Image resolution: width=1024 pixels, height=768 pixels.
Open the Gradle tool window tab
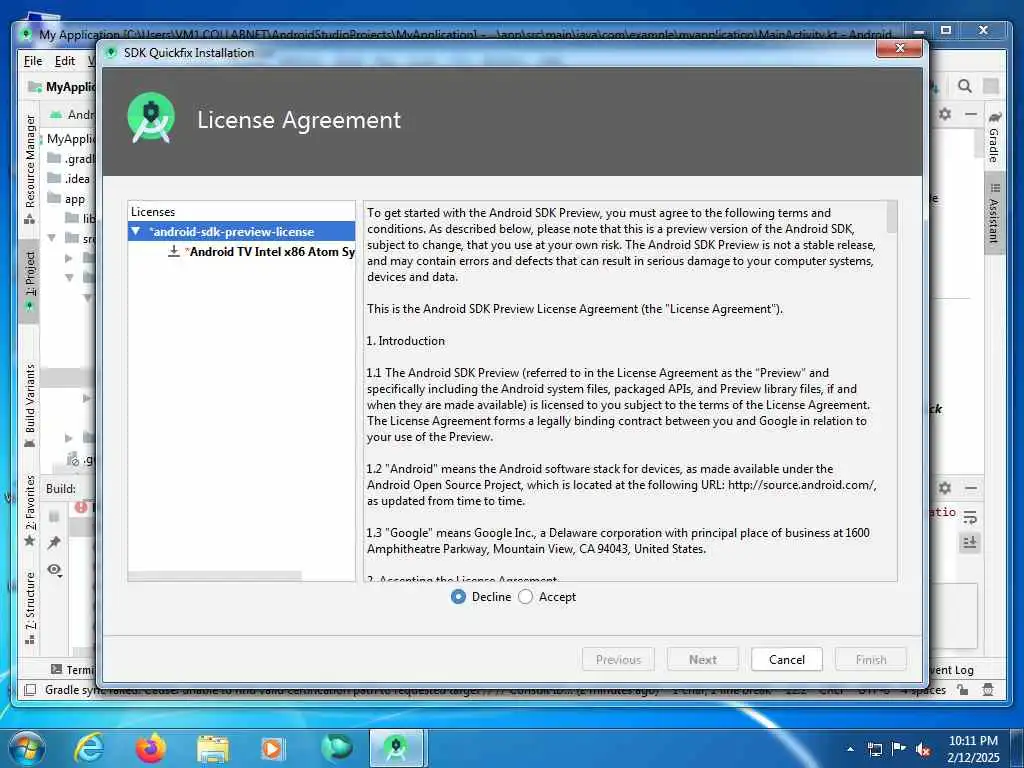click(x=994, y=137)
